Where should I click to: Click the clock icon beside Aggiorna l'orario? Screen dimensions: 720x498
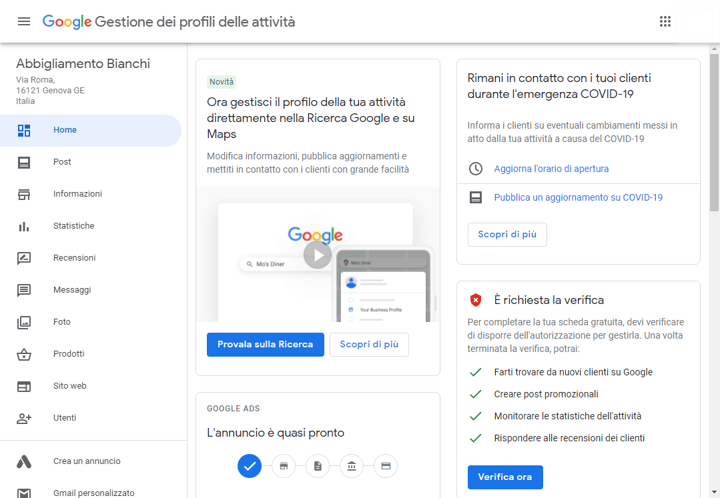(475, 168)
